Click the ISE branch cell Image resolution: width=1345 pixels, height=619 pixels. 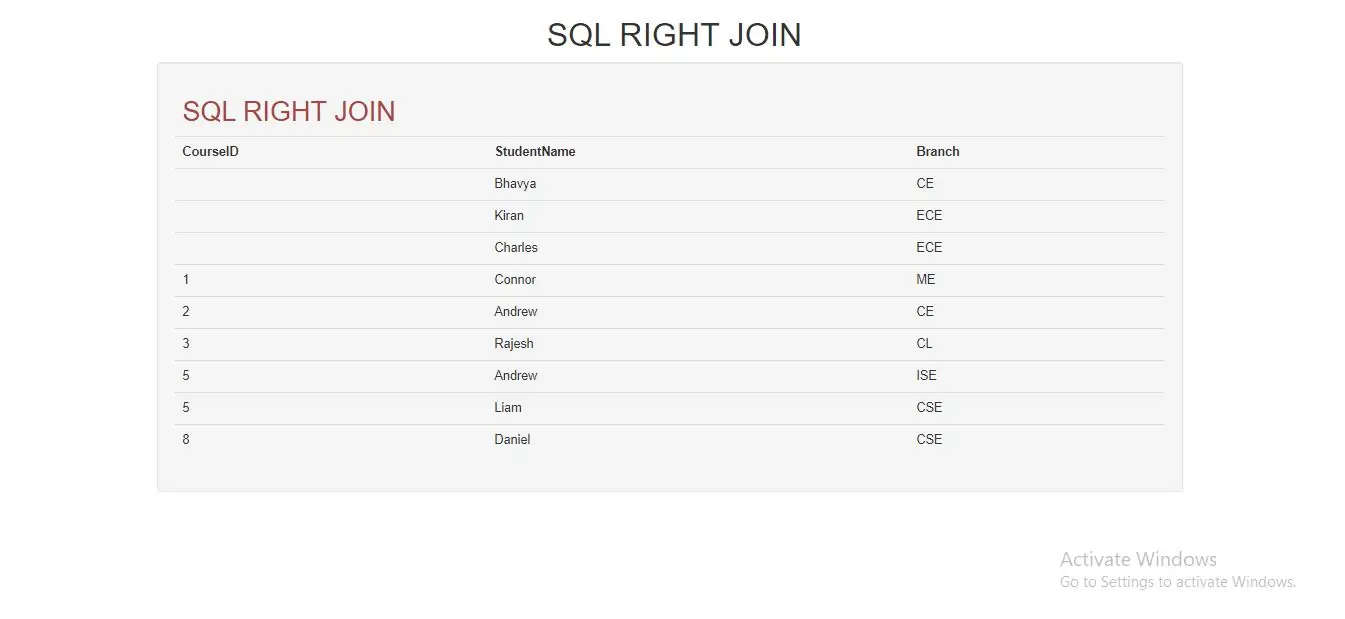927,376
